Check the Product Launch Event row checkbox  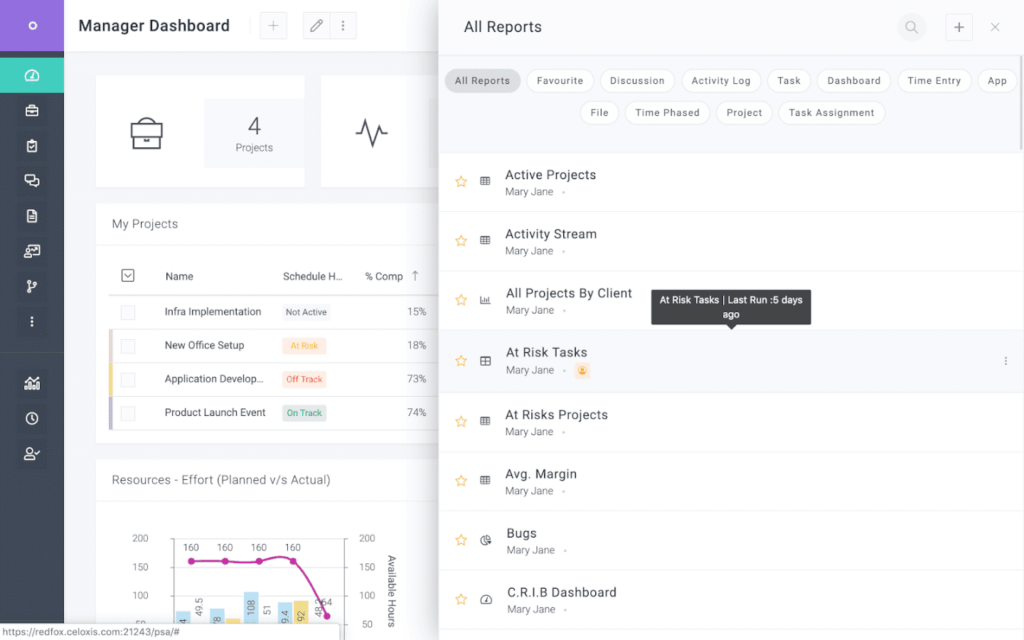point(128,413)
